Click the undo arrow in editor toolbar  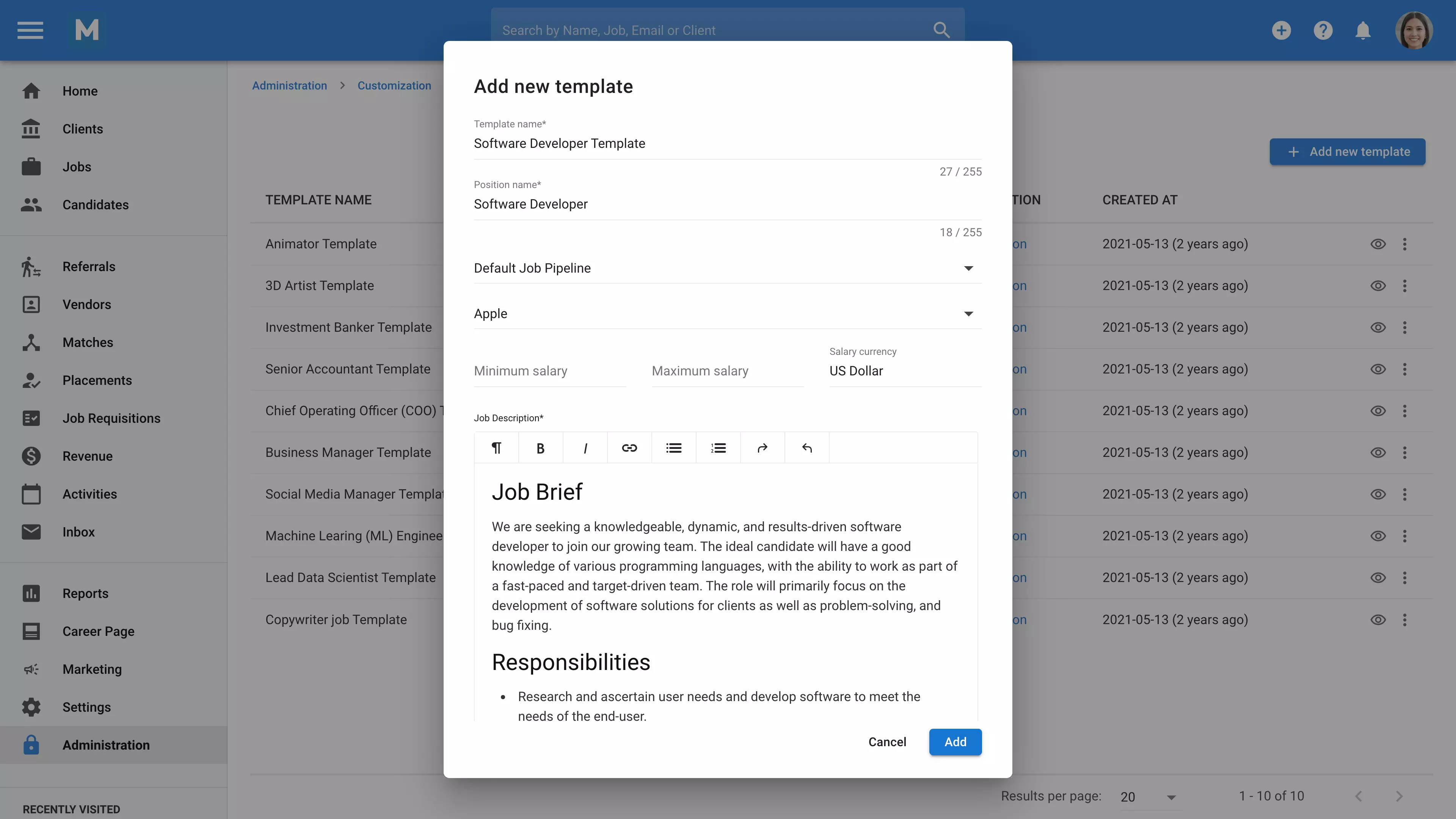coord(806,448)
